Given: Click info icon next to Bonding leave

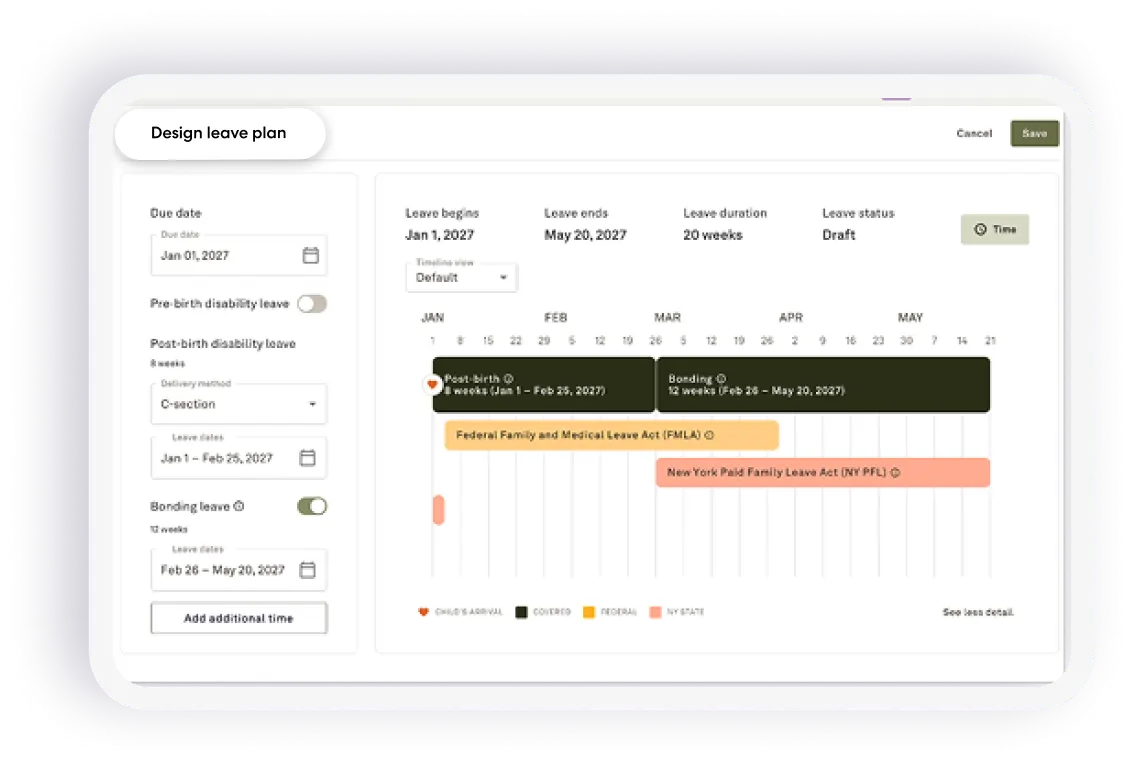Looking at the screenshot, I should (239, 506).
